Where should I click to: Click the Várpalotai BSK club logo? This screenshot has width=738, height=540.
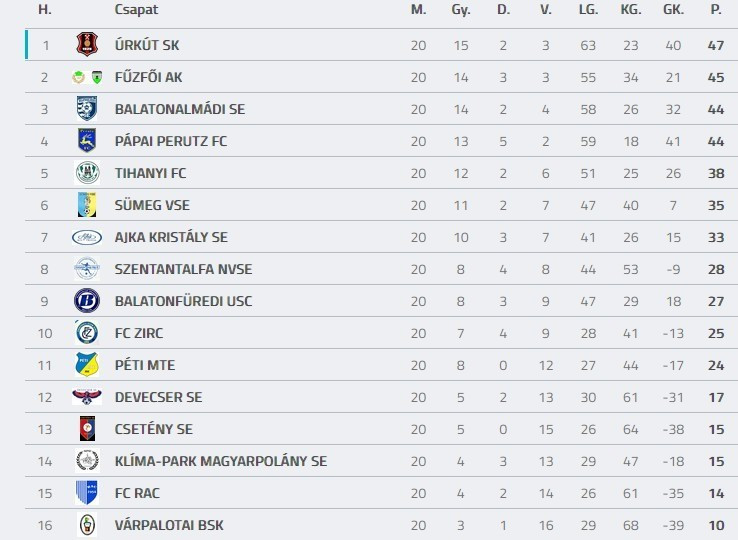[87, 525]
